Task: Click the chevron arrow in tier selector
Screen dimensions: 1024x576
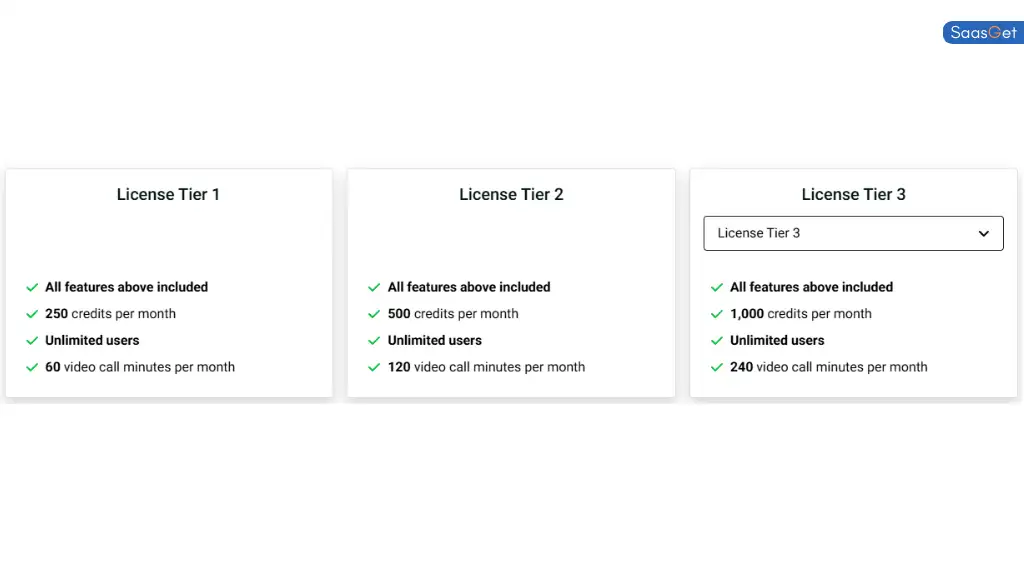Action: [x=984, y=234]
